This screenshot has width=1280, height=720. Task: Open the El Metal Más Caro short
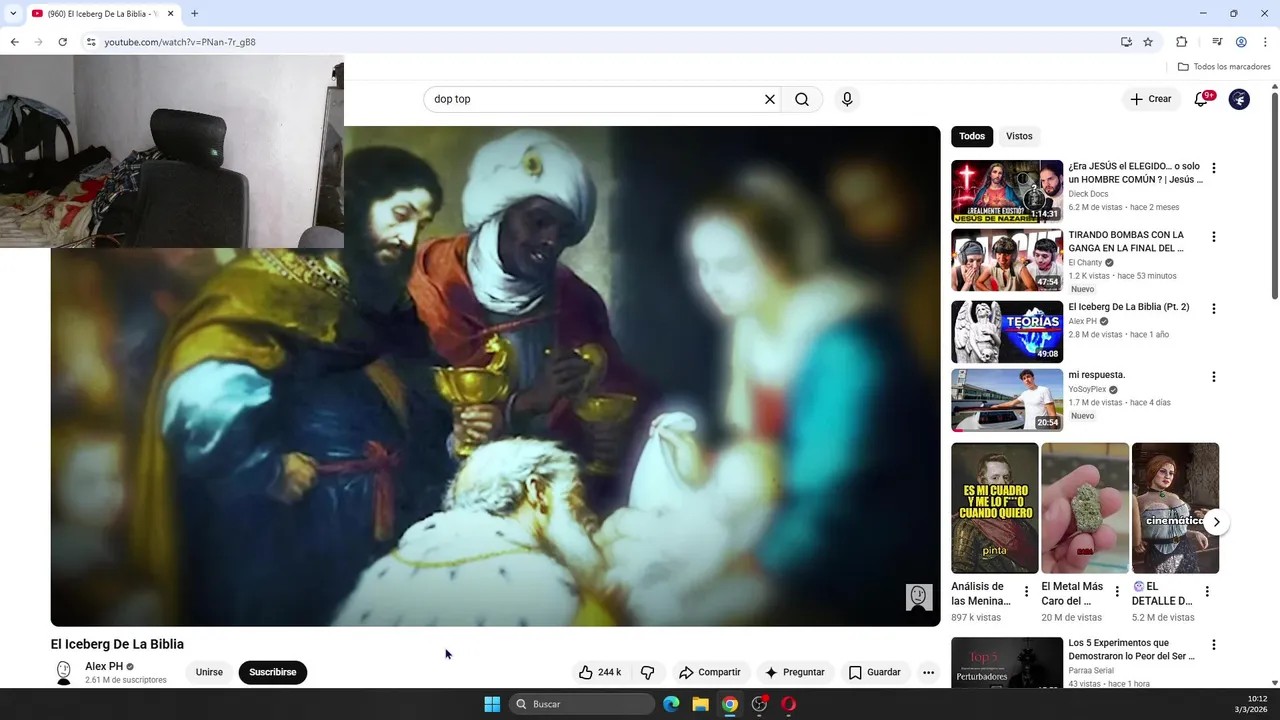pyautogui.click(x=1085, y=508)
